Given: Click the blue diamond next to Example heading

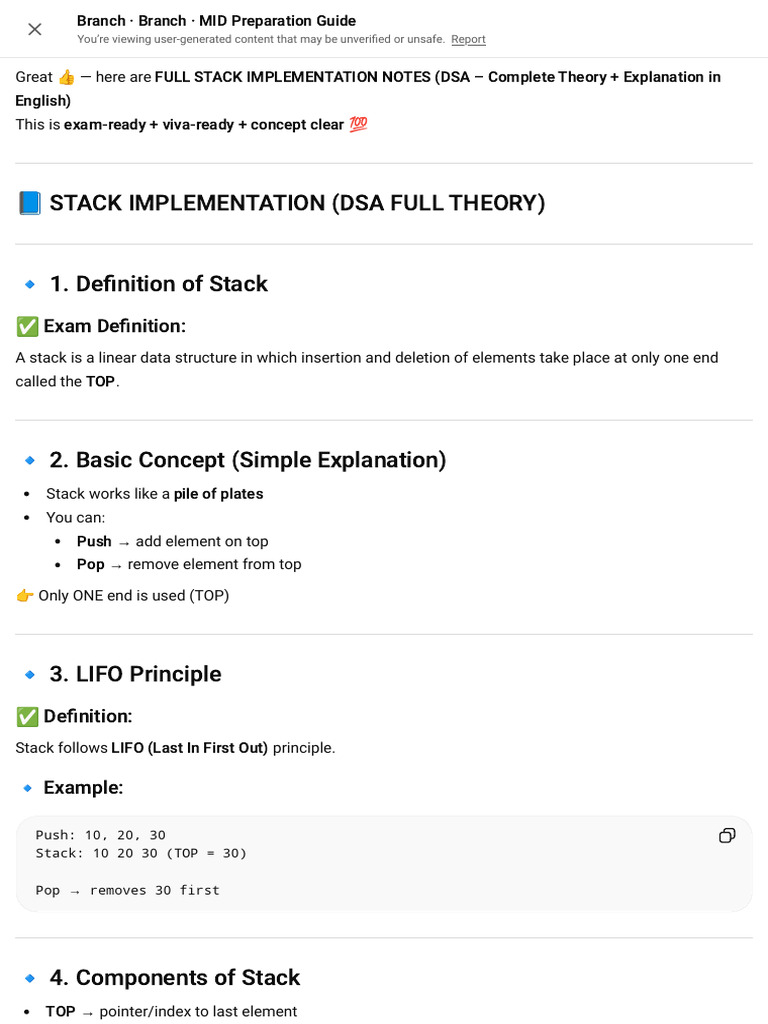Looking at the screenshot, I should pyautogui.click(x=27, y=788).
